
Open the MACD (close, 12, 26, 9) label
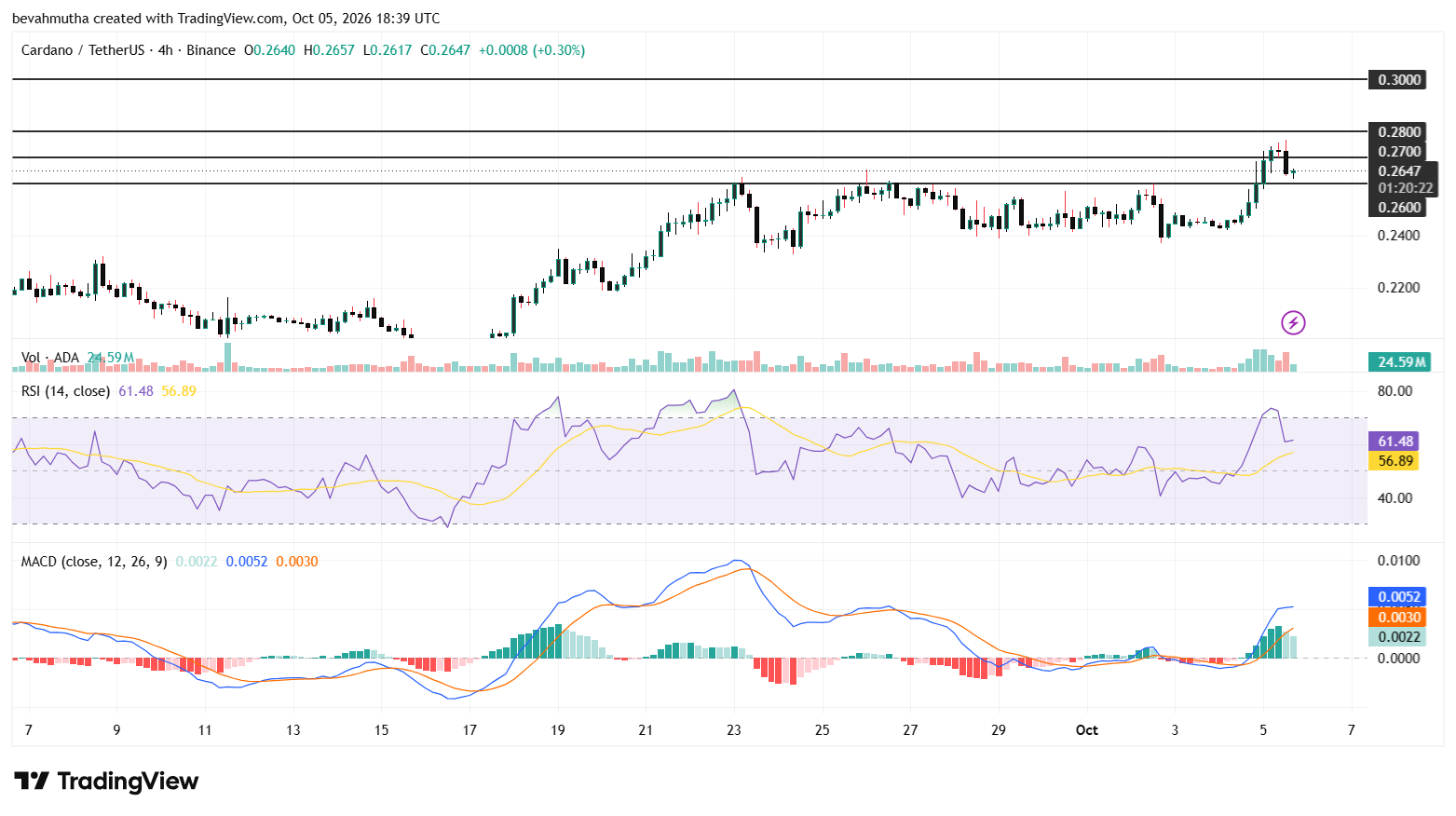pyautogui.click(x=94, y=562)
